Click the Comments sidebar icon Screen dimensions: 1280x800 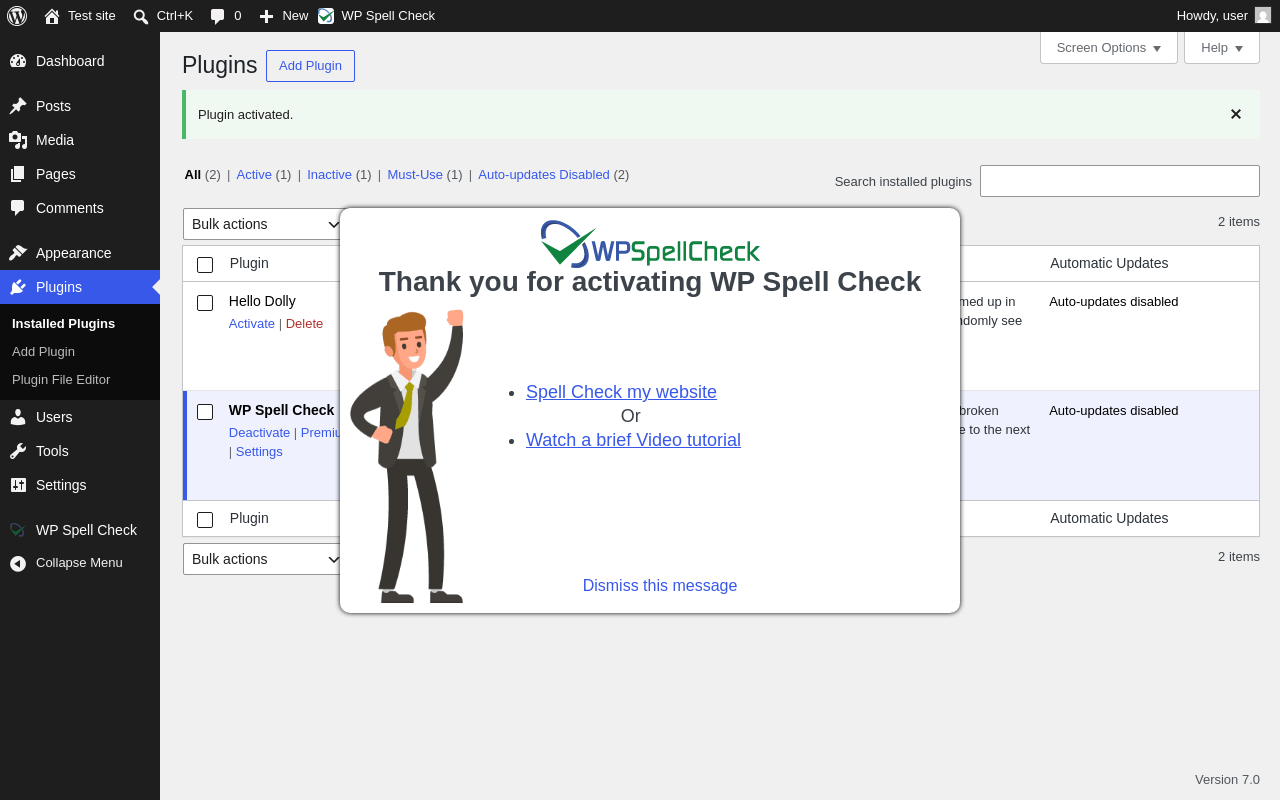18,208
